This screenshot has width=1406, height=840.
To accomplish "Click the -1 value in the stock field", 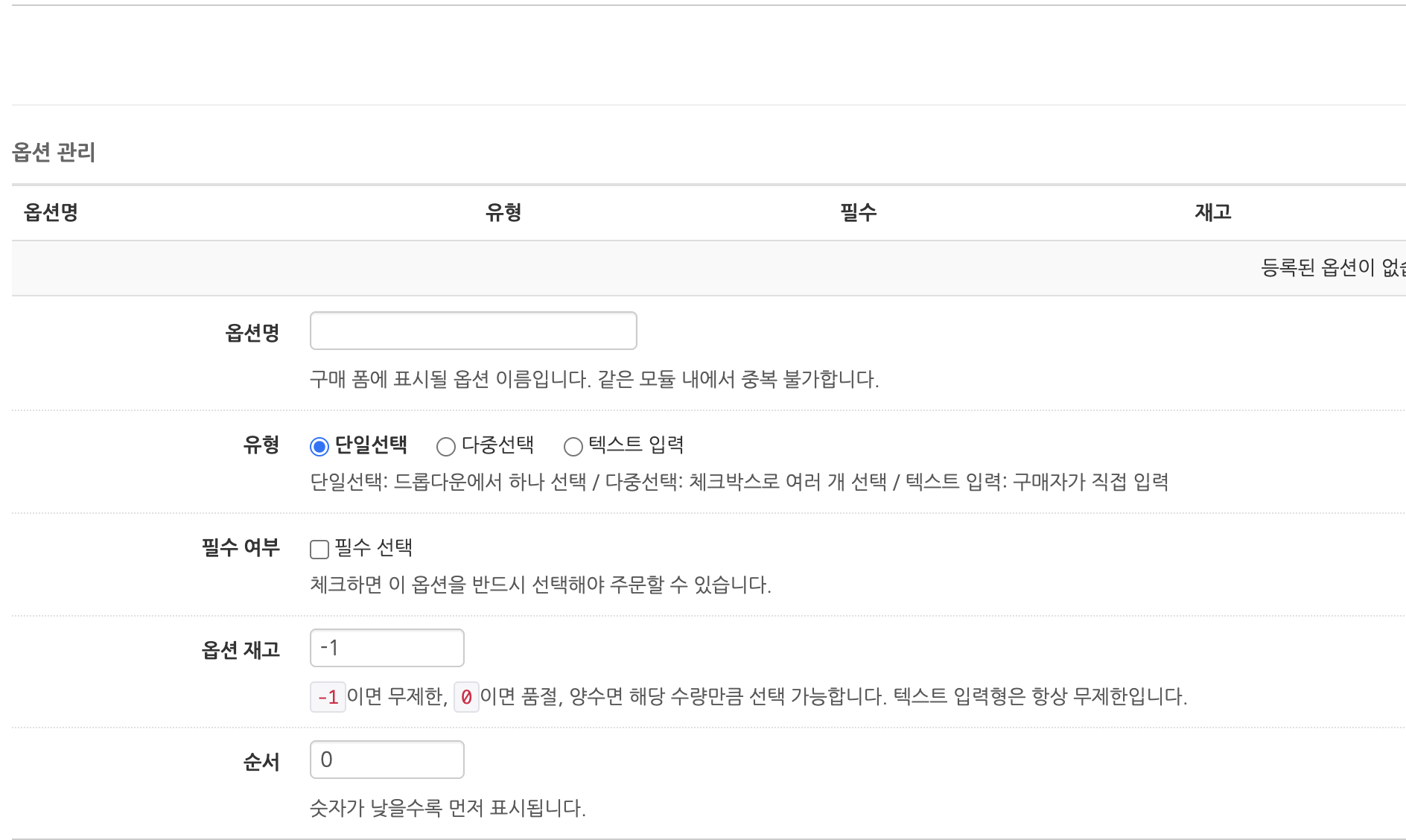I will (329, 647).
